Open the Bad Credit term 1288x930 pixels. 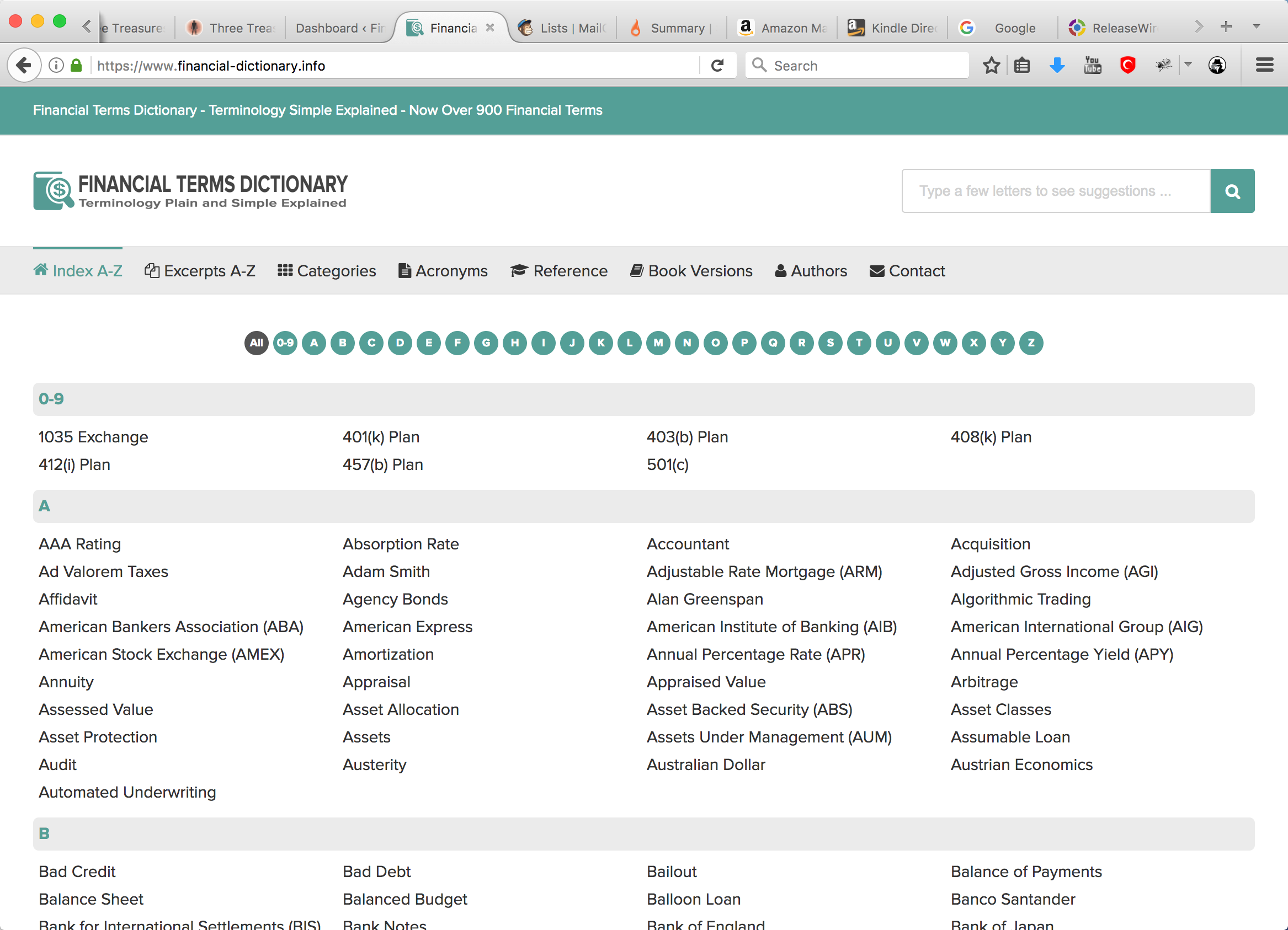(x=77, y=871)
